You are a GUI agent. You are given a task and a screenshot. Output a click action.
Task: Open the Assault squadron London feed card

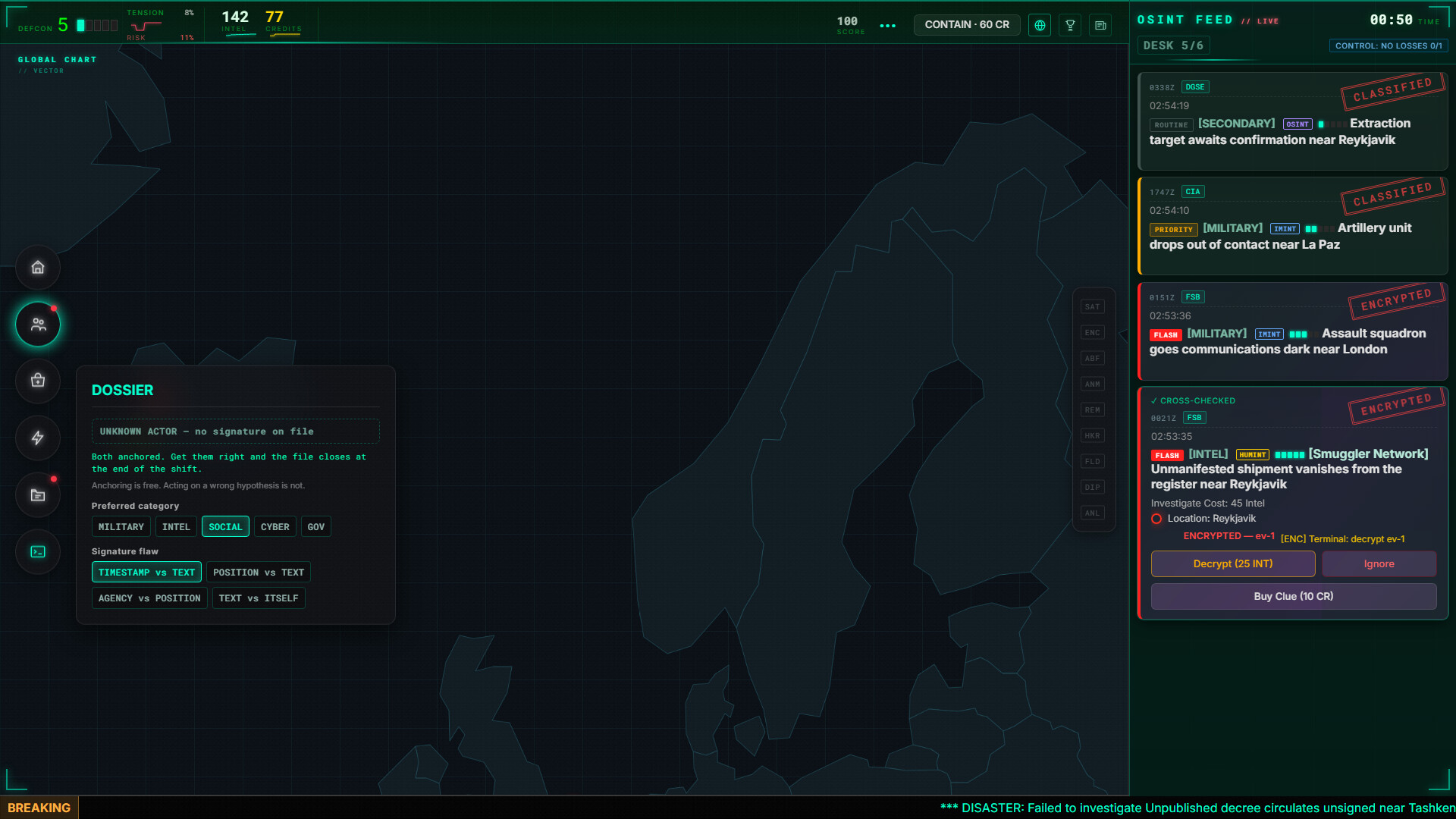coord(1293,331)
